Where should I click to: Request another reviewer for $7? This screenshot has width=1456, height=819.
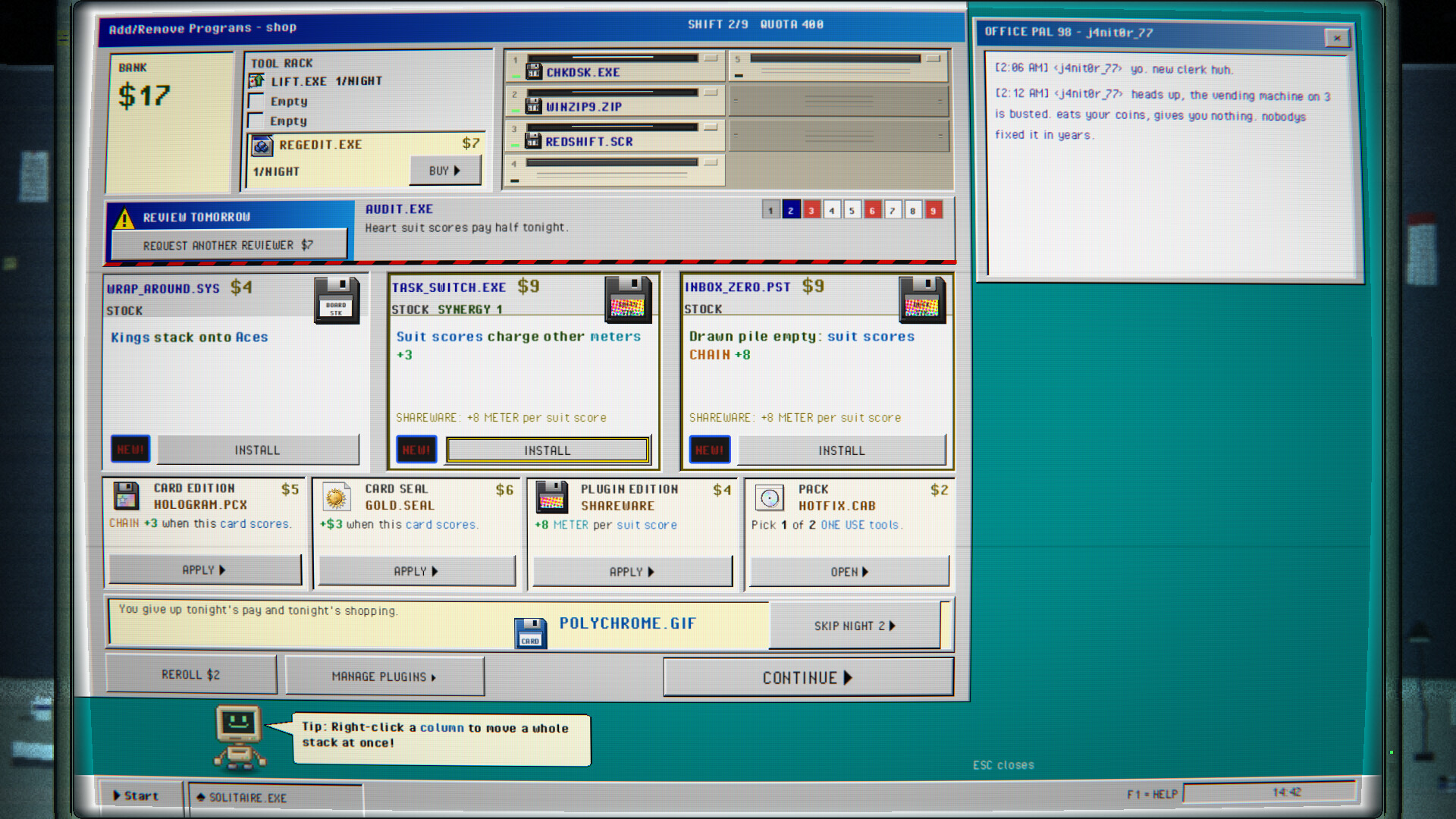[x=229, y=245]
